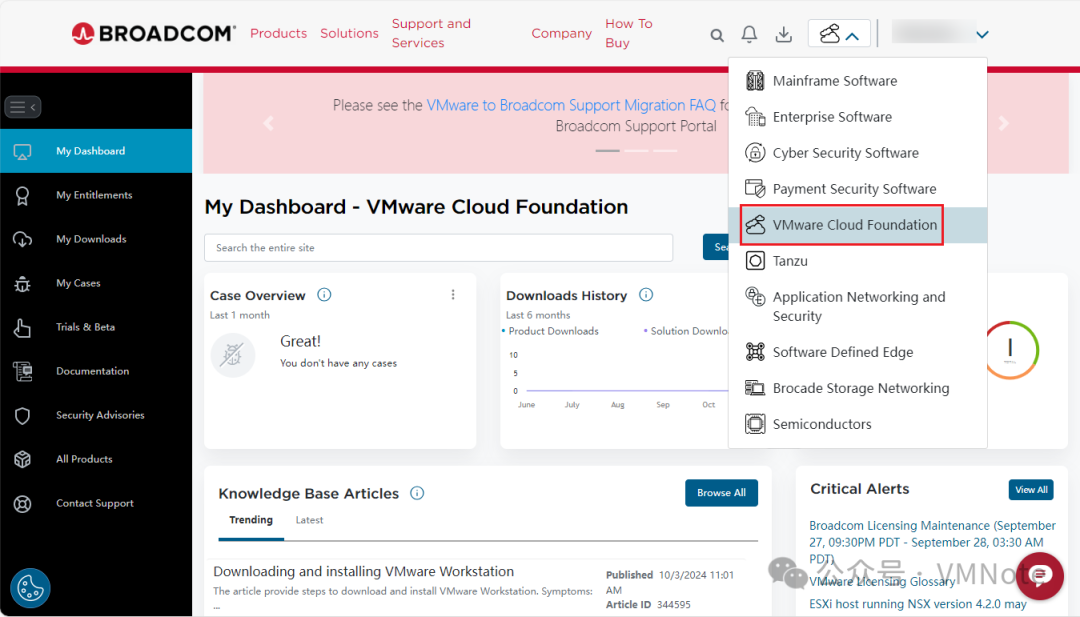This screenshot has height=617, width=1080.
Task: Open the chat support bubble icon
Action: 1040,575
